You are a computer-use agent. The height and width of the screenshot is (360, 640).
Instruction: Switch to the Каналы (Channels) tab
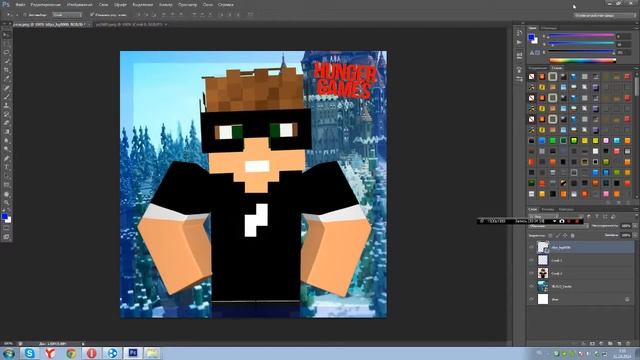(x=548, y=209)
